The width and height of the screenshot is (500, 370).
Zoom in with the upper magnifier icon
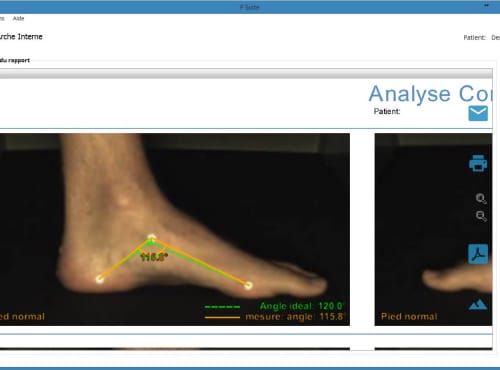(x=481, y=199)
